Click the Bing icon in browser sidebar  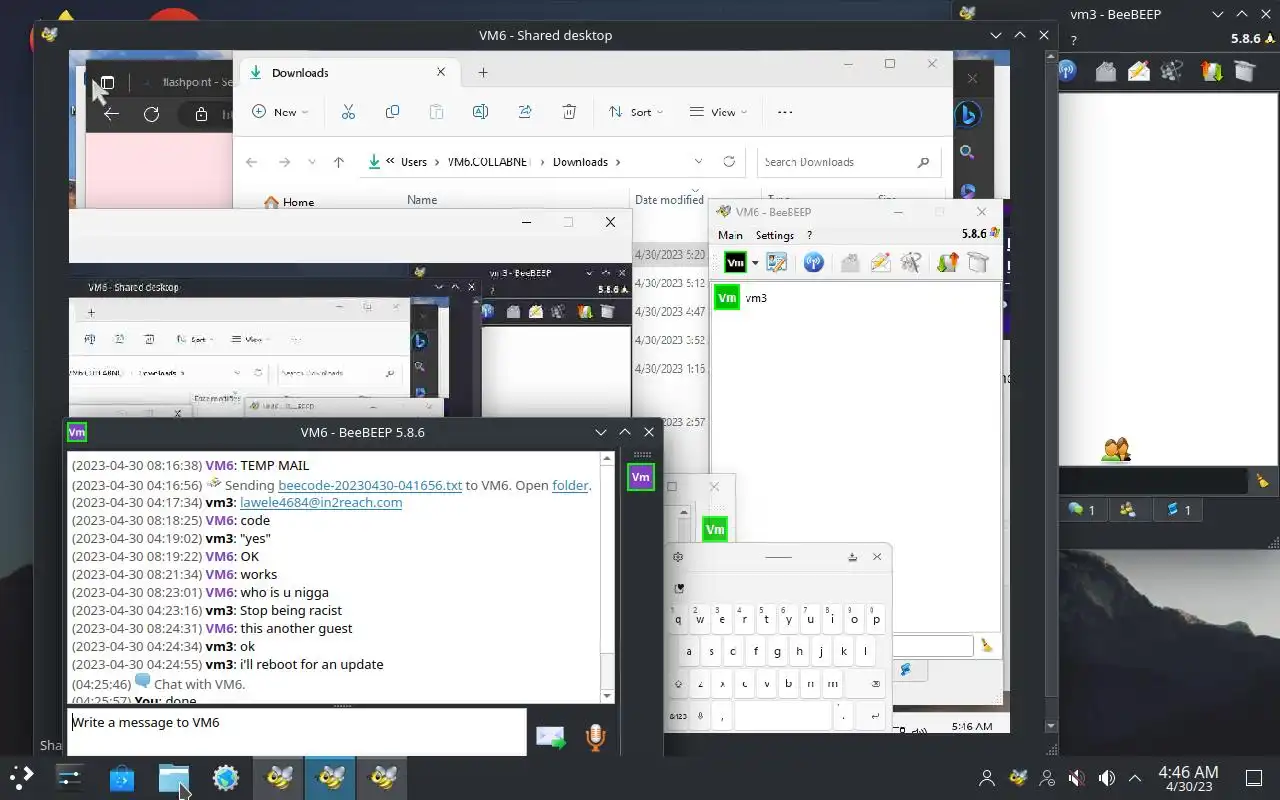(x=967, y=115)
